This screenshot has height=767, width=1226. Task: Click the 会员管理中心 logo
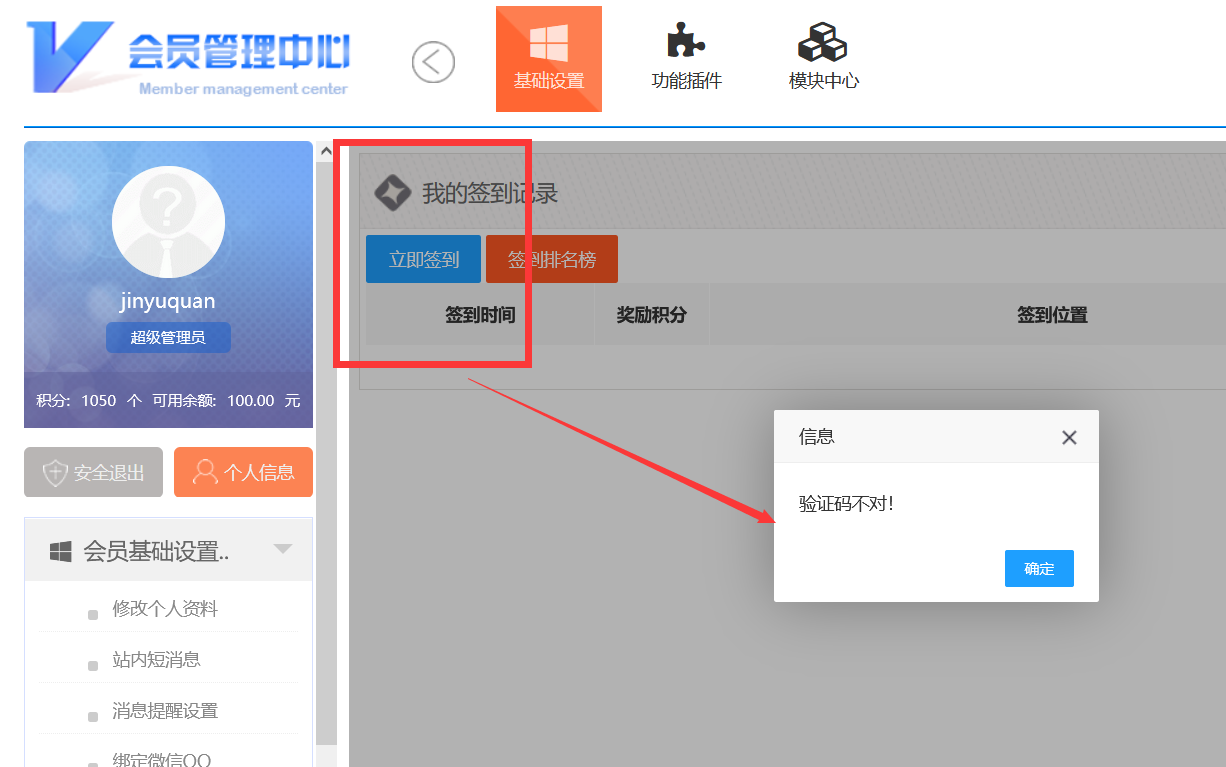tap(190, 58)
